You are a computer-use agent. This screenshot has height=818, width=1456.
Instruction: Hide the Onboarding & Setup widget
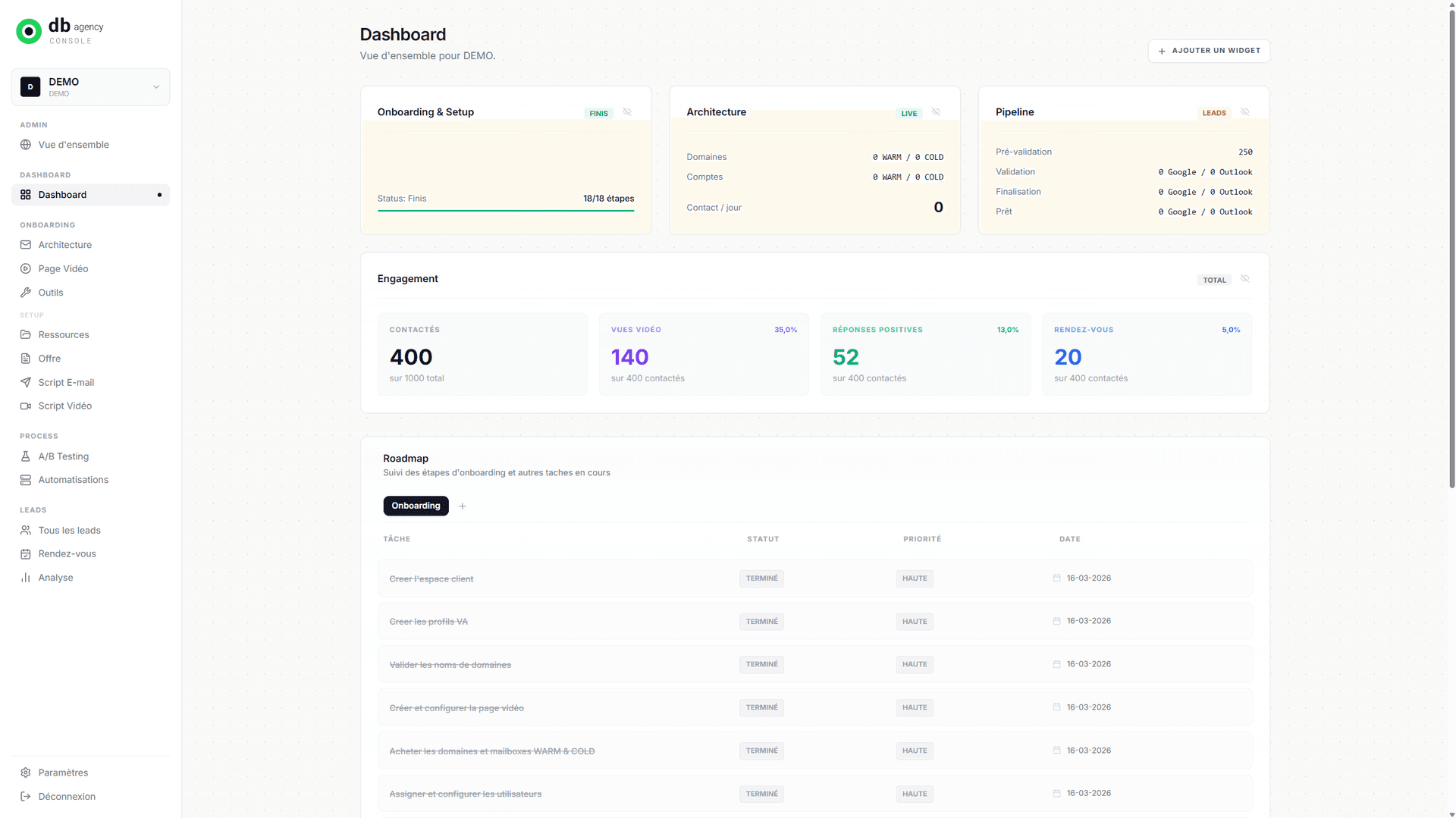(627, 111)
